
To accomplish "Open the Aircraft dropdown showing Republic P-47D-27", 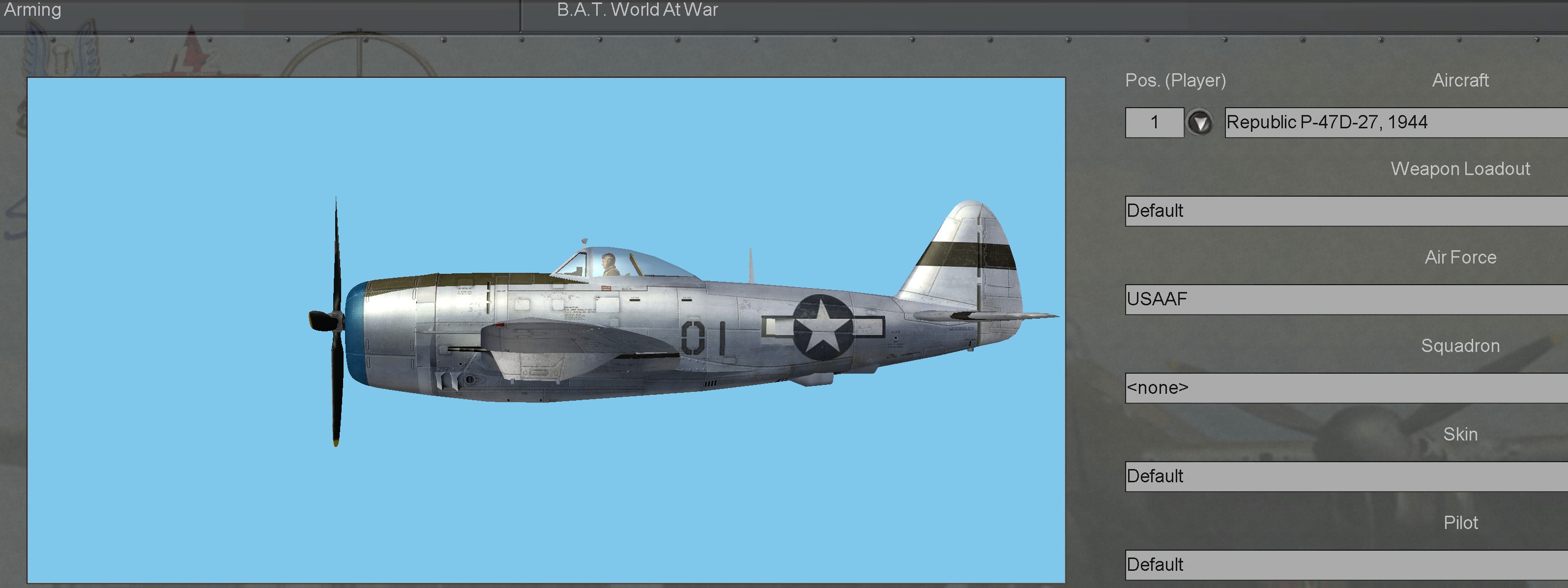I will coord(1394,122).
